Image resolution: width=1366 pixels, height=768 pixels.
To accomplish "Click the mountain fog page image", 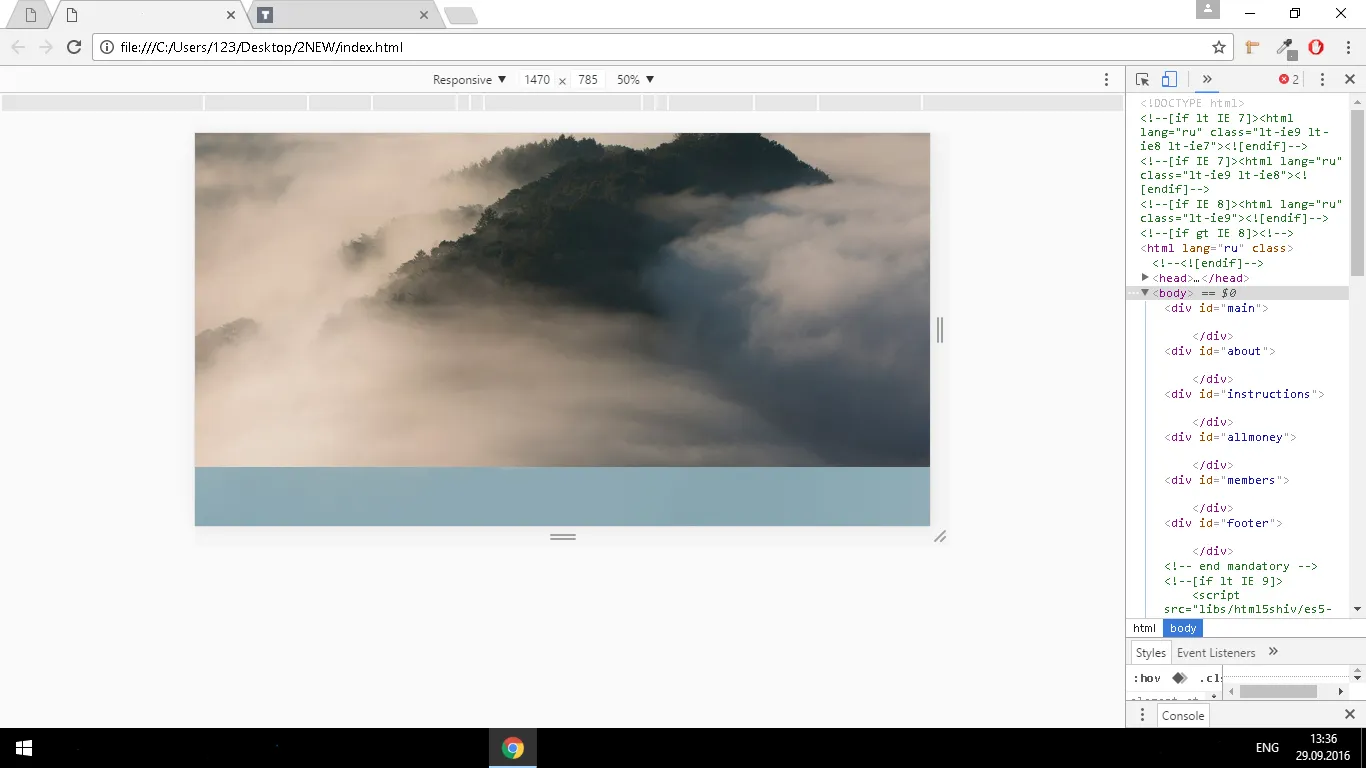I will (562, 300).
